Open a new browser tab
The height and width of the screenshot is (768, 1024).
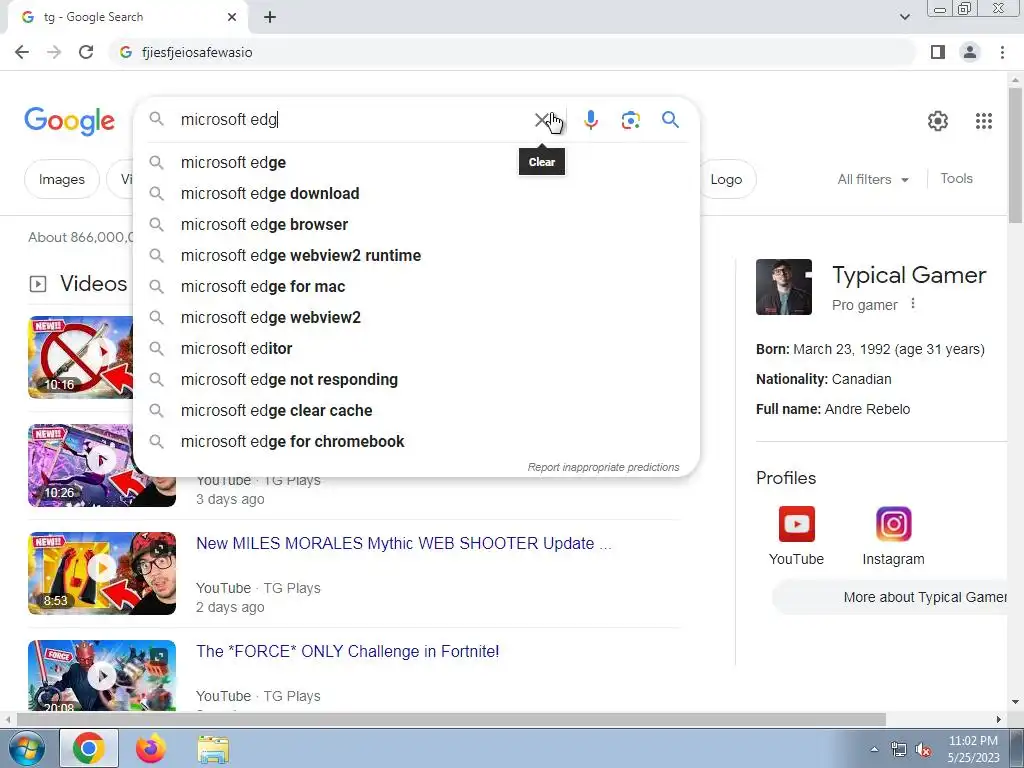(270, 18)
